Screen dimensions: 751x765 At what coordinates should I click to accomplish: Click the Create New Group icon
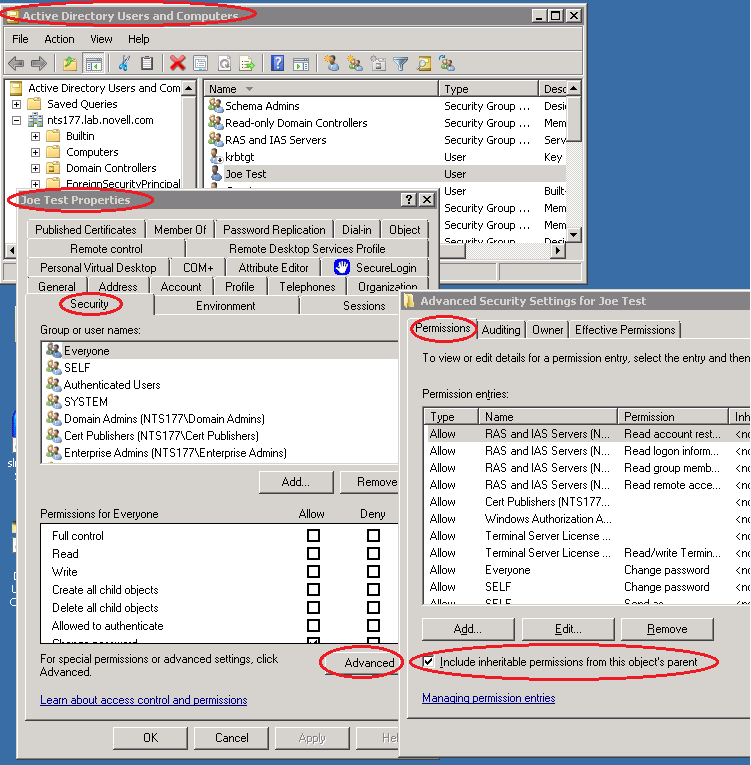point(355,63)
